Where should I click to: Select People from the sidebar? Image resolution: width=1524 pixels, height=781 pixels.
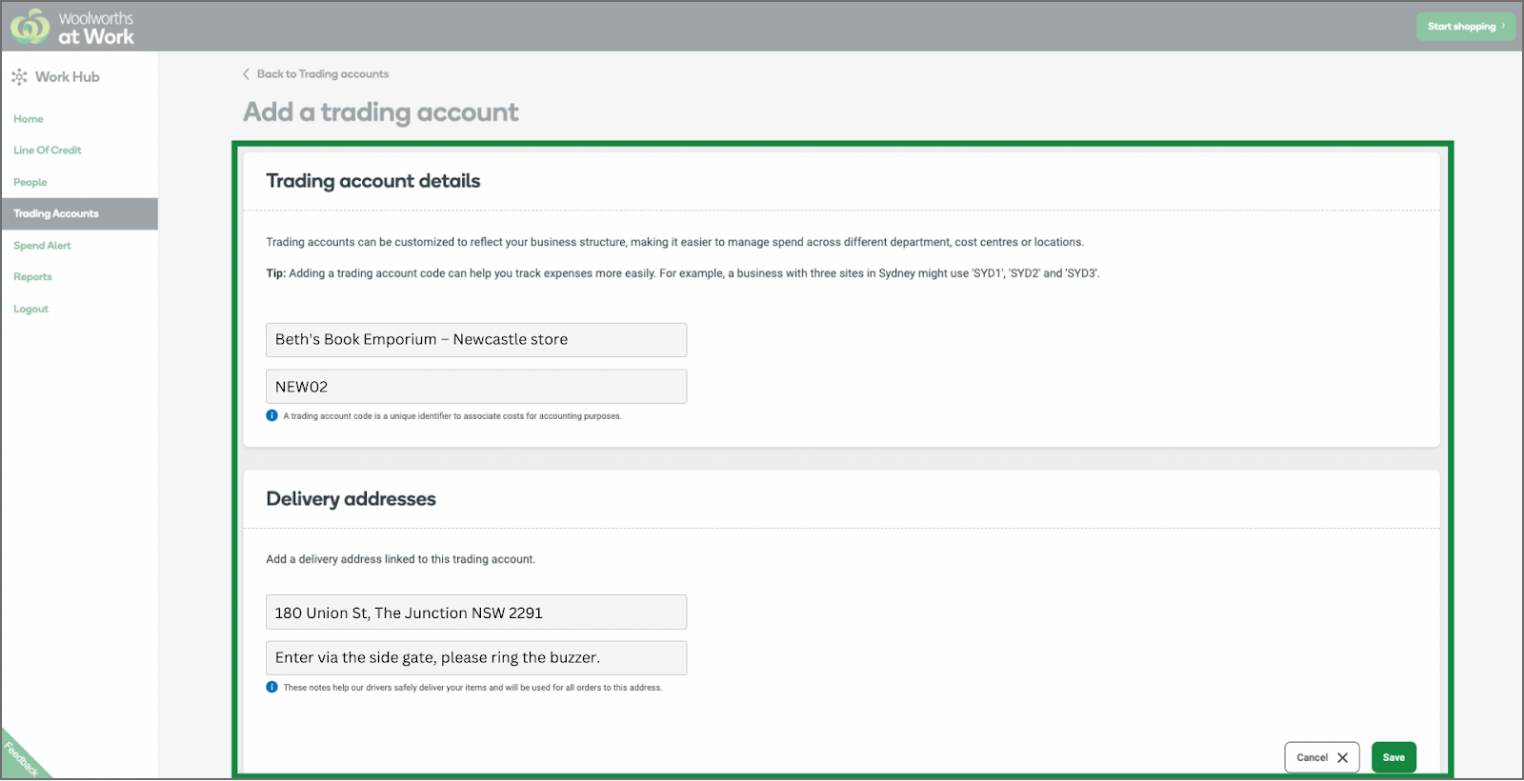30,182
